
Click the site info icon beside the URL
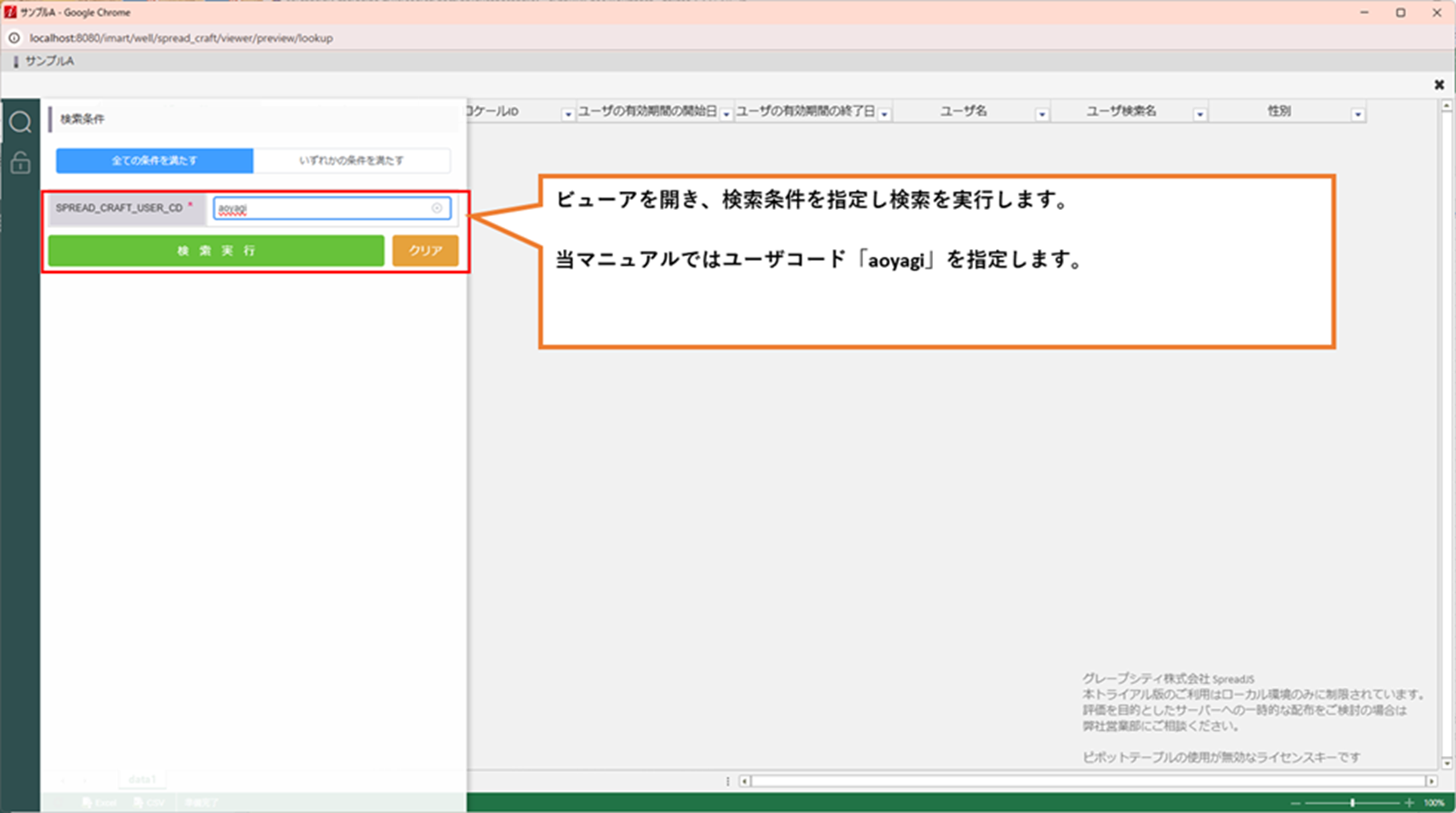[14, 38]
